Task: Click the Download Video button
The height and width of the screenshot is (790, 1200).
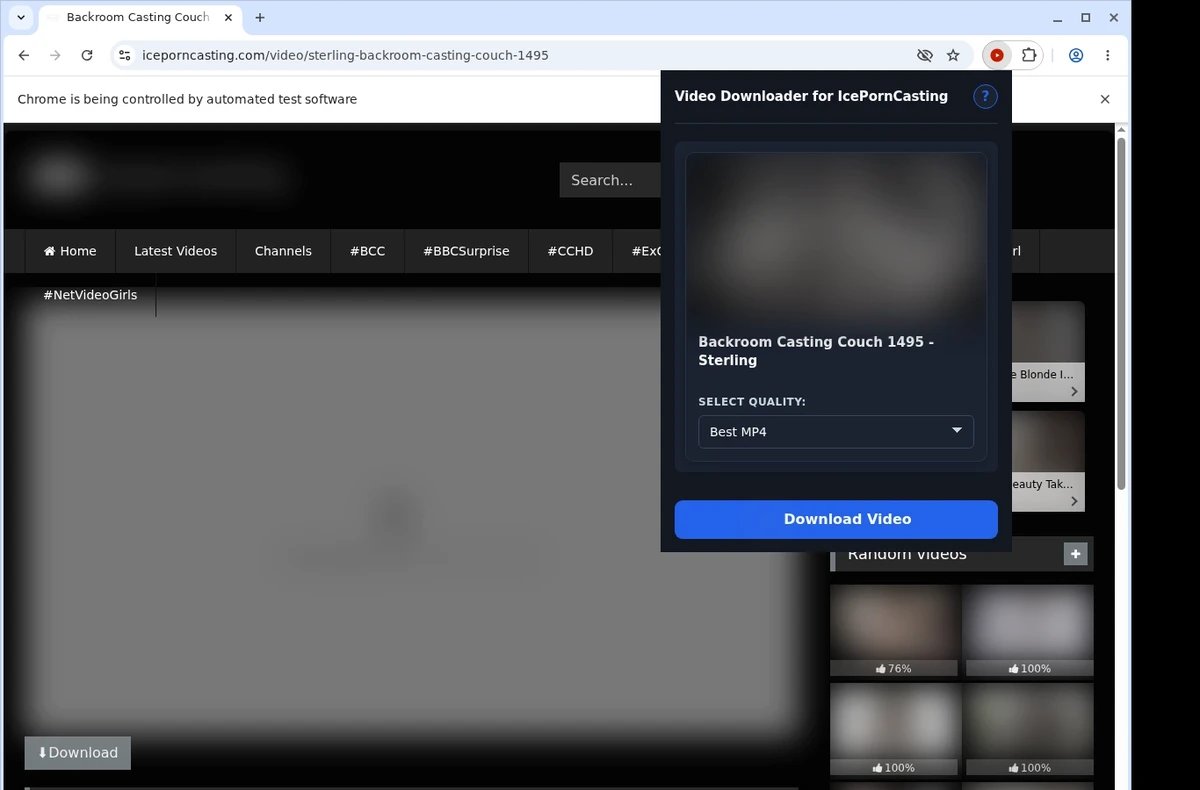Action: click(x=836, y=519)
